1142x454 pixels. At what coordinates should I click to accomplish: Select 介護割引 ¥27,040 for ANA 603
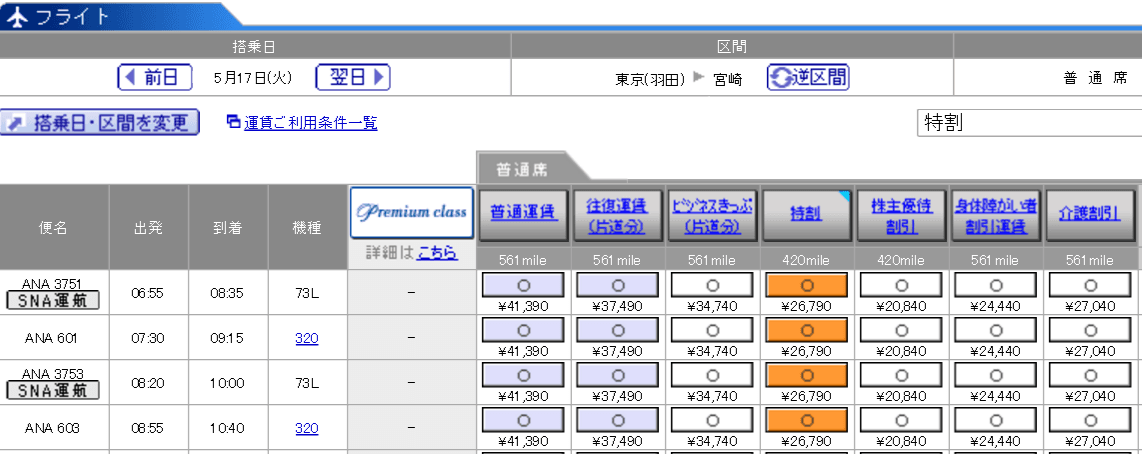pyautogui.click(x=1090, y=421)
